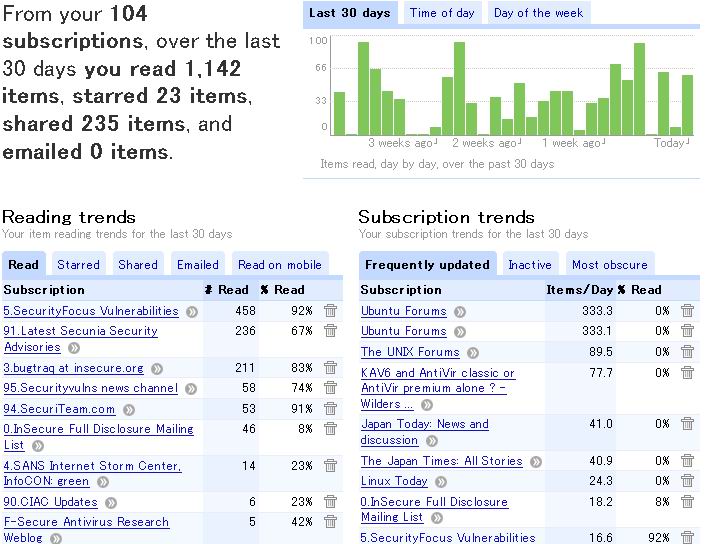The image size is (714, 544).
Task: Follow the Linux Today link
Action: click(x=394, y=481)
